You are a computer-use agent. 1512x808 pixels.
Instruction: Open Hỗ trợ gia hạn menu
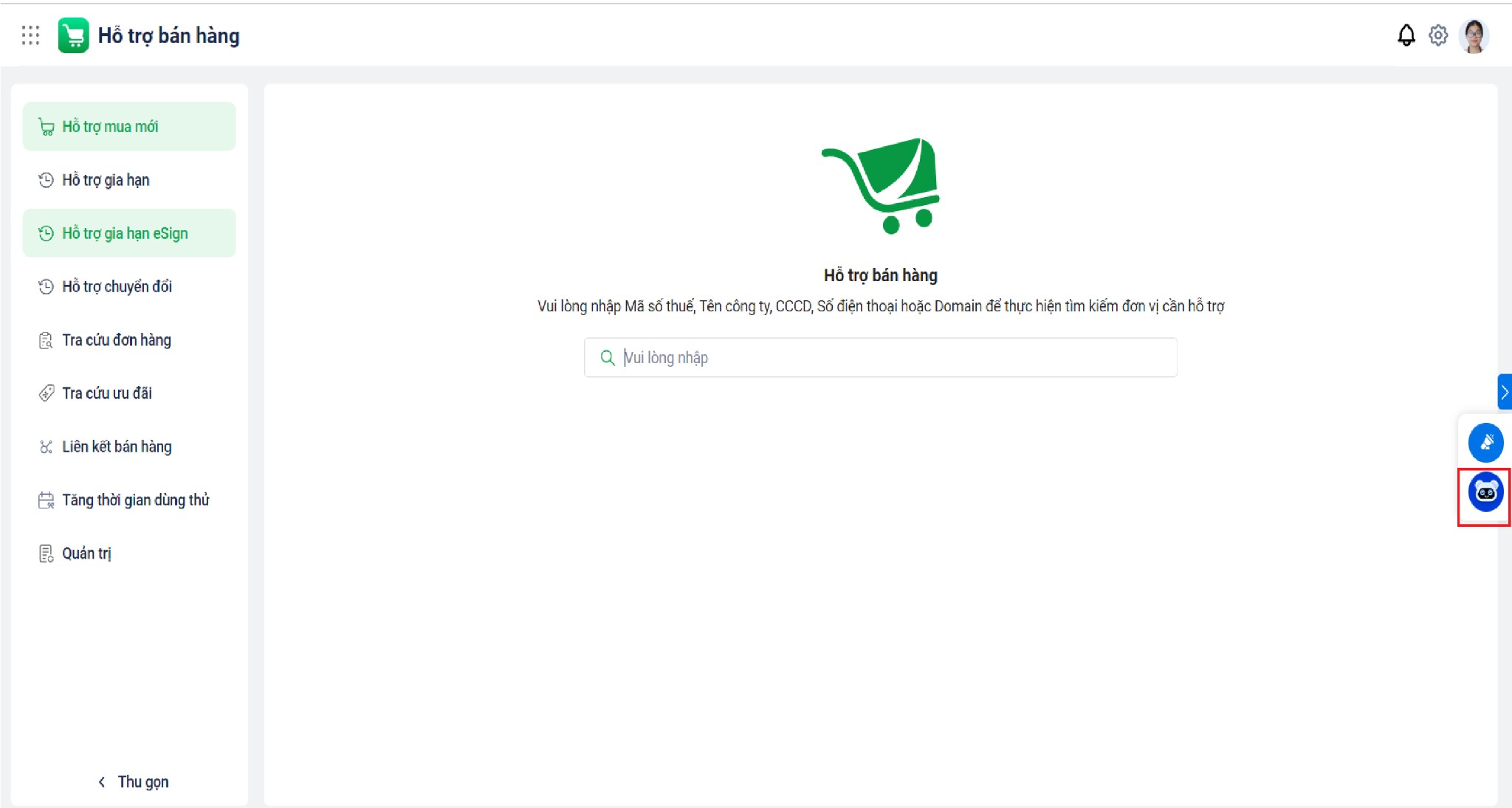pyautogui.click(x=106, y=180)
